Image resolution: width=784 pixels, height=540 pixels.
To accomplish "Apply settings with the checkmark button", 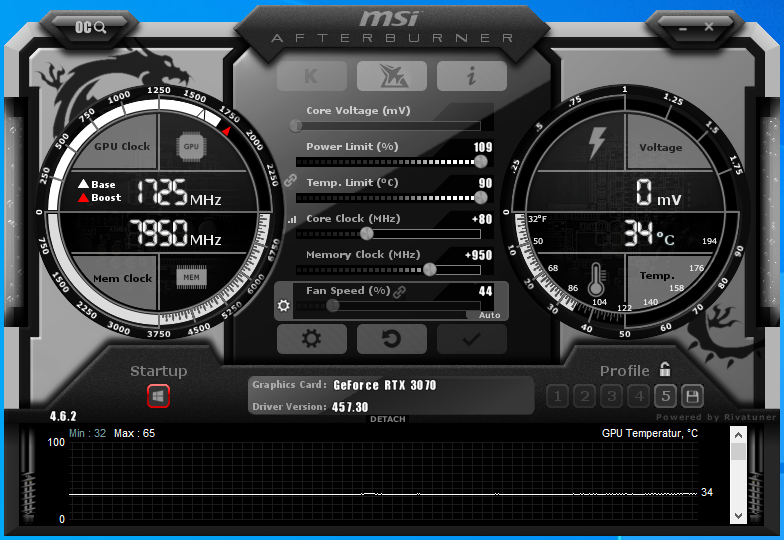I will coord(472,339).
